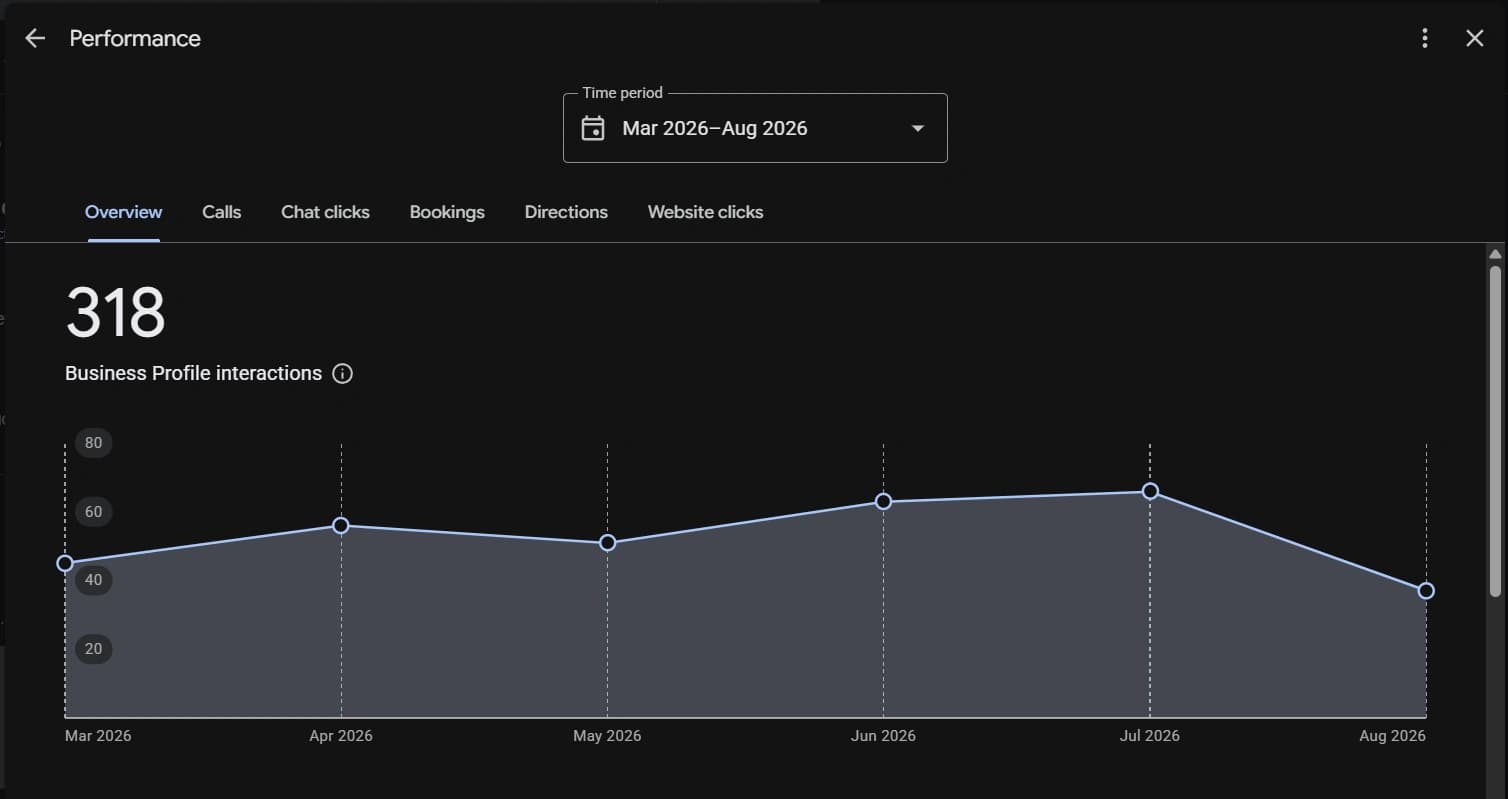Select the May 2026 data point on chart
The height and width of the screenshot is (799, 1508).
tap(607, 543)
